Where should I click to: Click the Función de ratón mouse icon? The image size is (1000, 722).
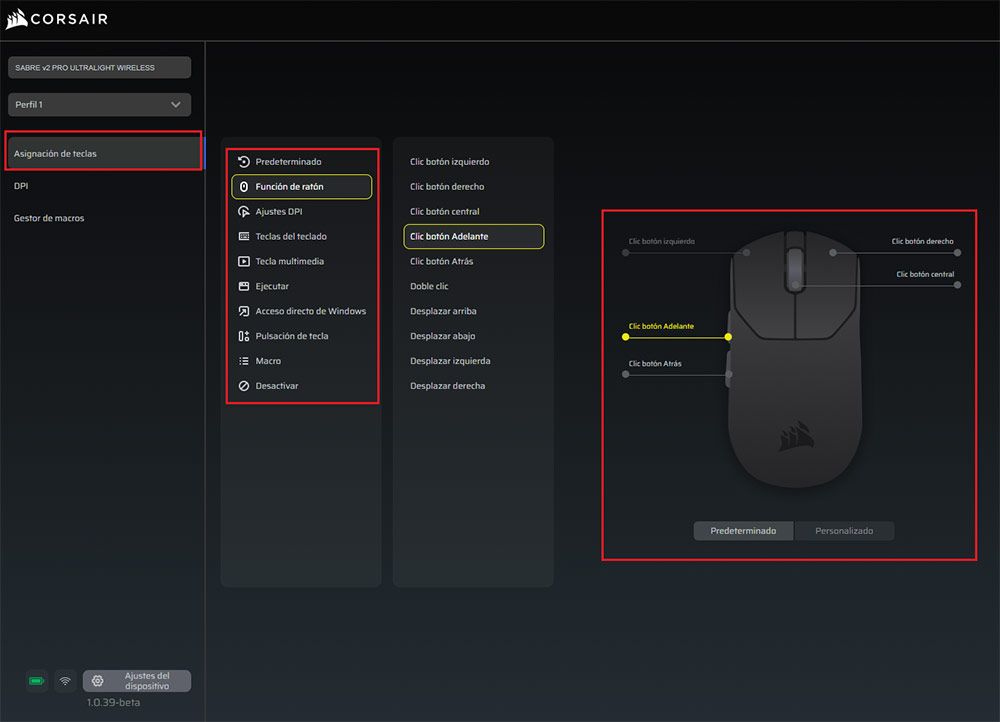[244, 187]
